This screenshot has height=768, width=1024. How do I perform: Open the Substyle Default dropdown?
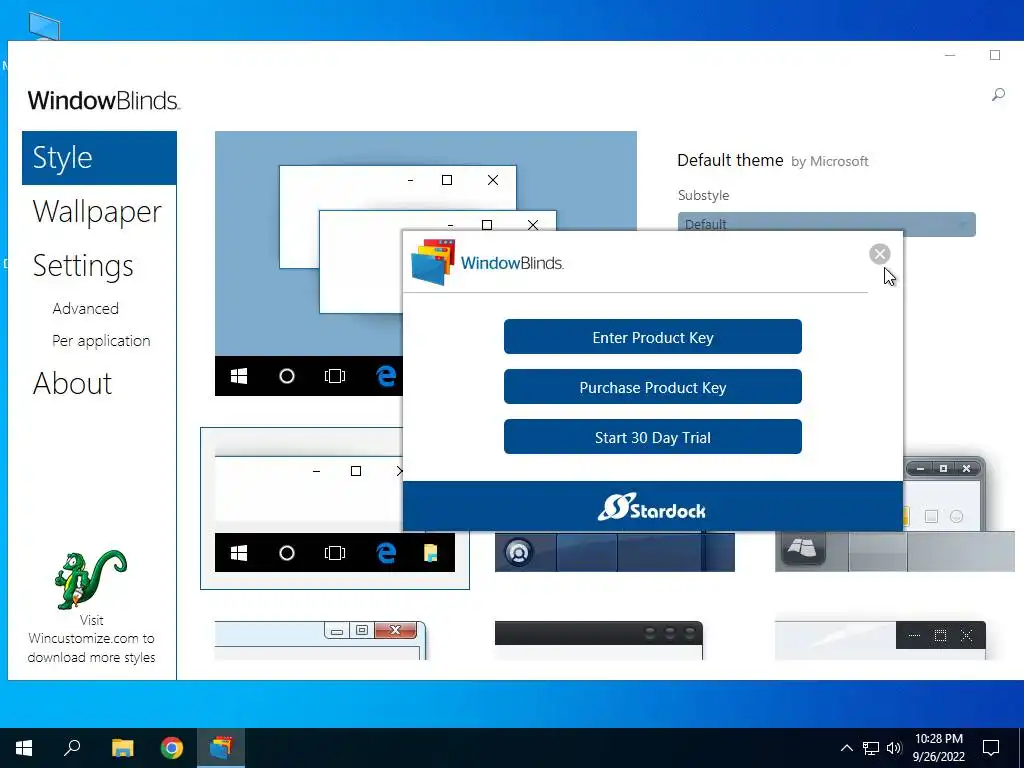click(826, 224)
